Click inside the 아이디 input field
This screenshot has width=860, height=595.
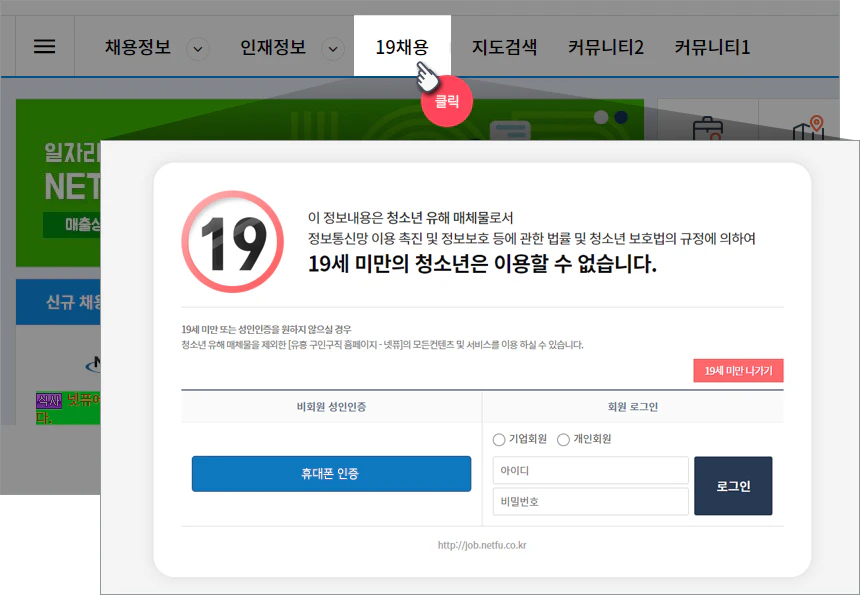pyautogui.click(x=590, y=470)
